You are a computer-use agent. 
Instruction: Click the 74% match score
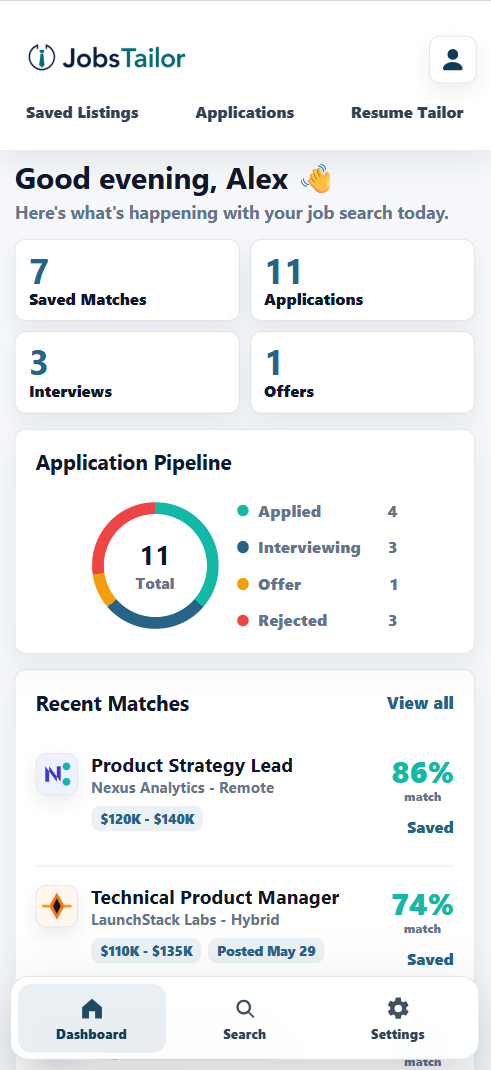point(422,905)
